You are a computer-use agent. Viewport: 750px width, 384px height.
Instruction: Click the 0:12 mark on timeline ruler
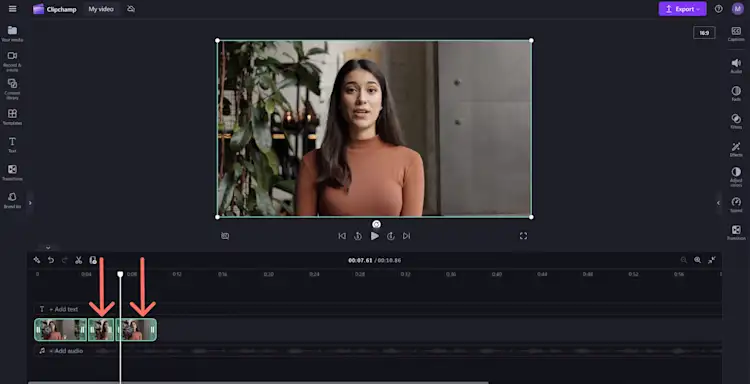[177, 274]
